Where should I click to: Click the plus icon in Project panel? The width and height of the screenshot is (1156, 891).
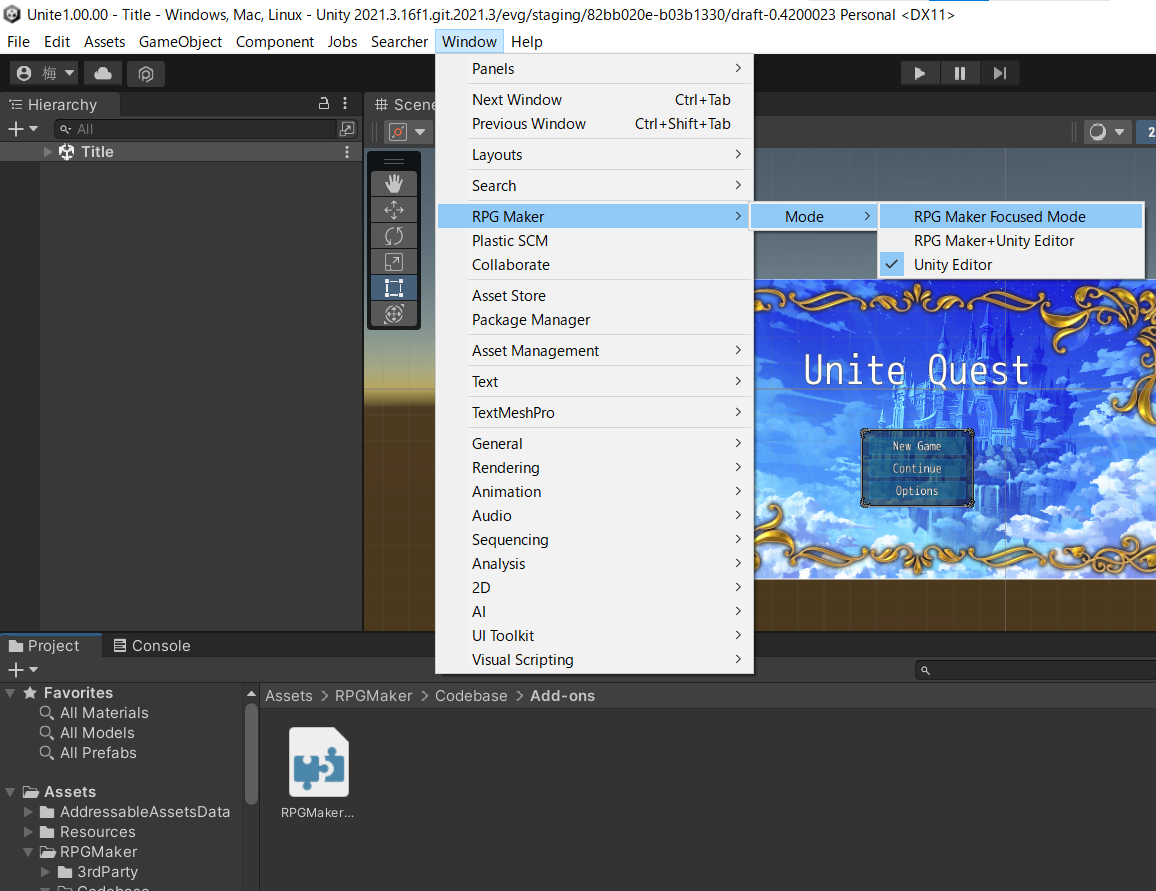(15, 670)
